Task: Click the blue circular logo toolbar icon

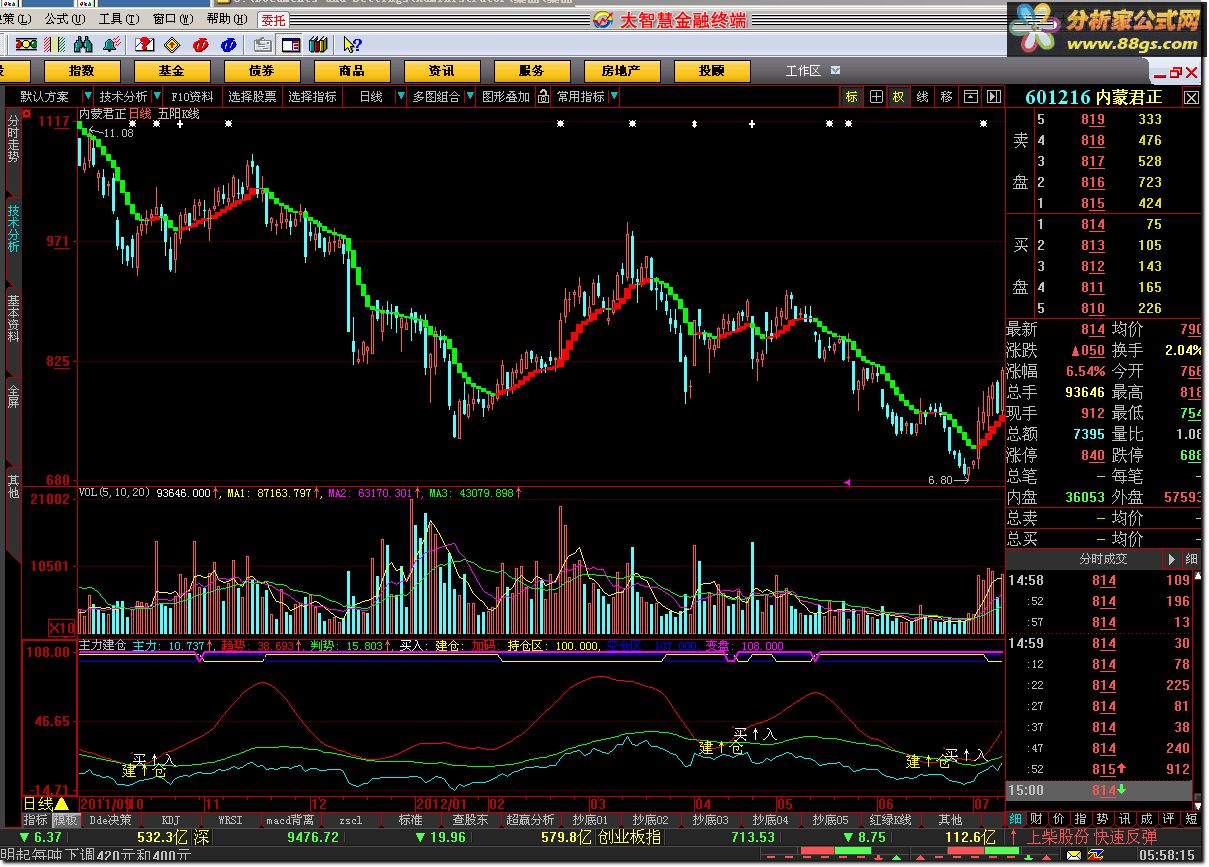Action: (229, 45)
